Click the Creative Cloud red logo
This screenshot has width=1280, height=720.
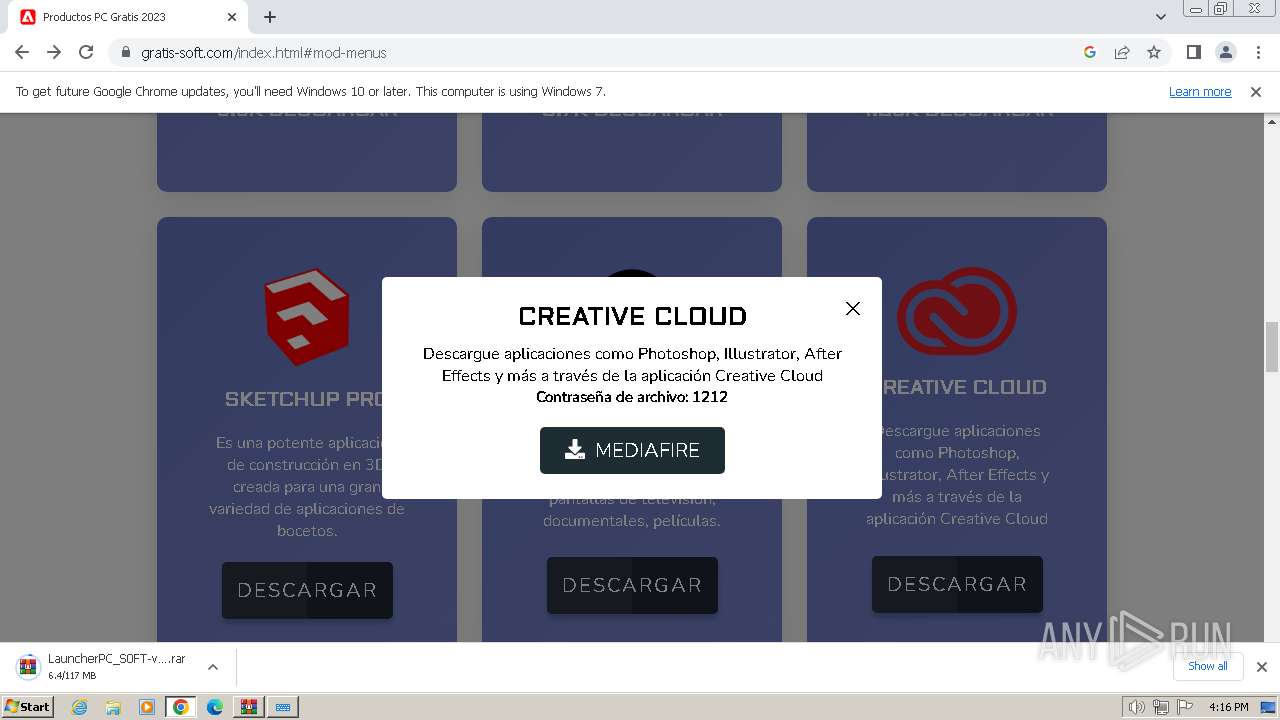pos(957,312)
